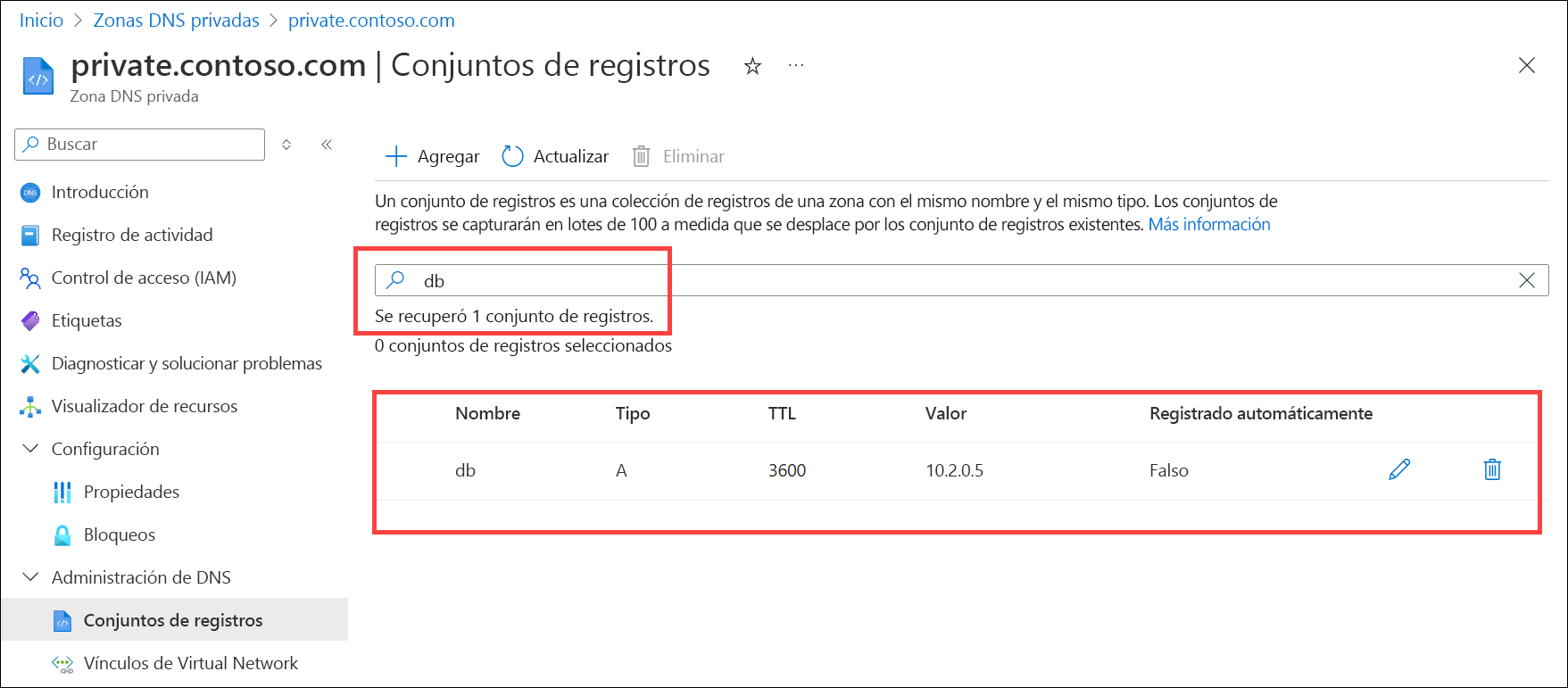Image resolution: width=1568 pixels, height=688 pixels.
Task: Refresh with the Actualizar button
Action: pos(555,156)
